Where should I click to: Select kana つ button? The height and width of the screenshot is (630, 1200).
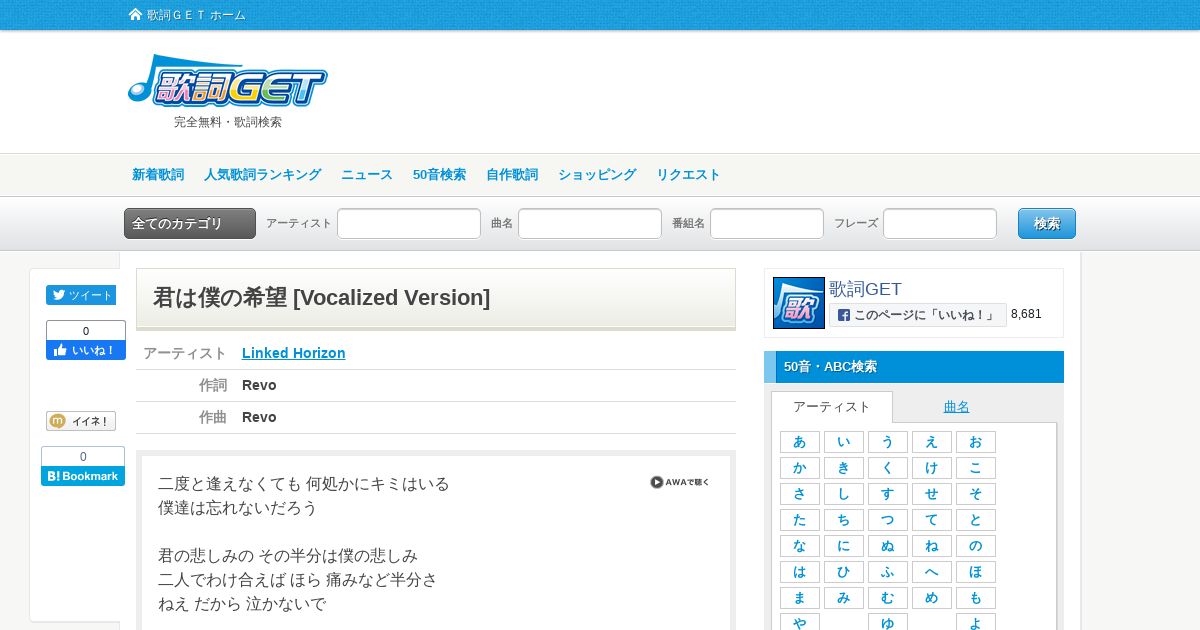[888, 520]
